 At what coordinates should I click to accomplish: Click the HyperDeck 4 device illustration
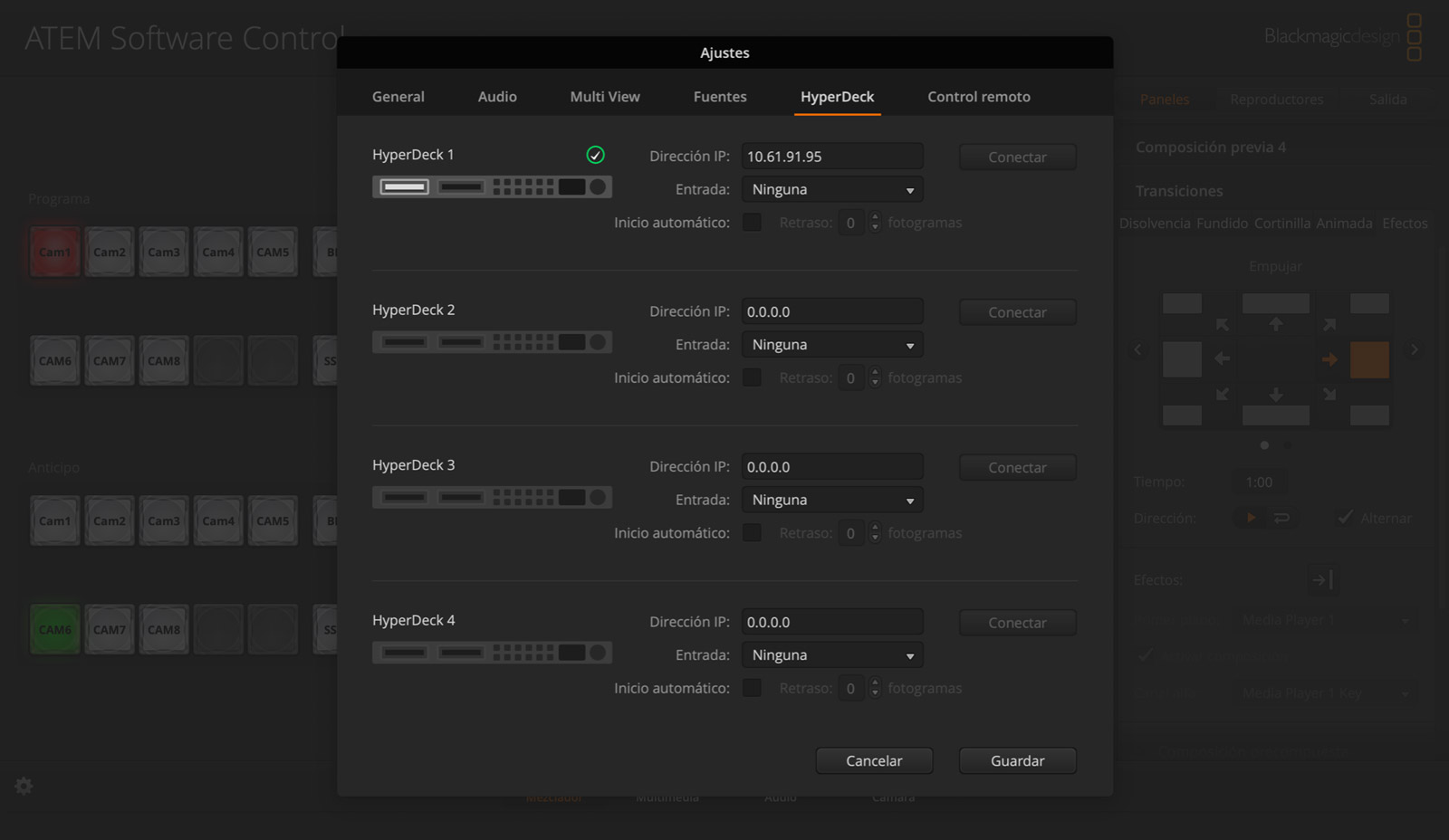pyautogui.click(x=492, y=653)
